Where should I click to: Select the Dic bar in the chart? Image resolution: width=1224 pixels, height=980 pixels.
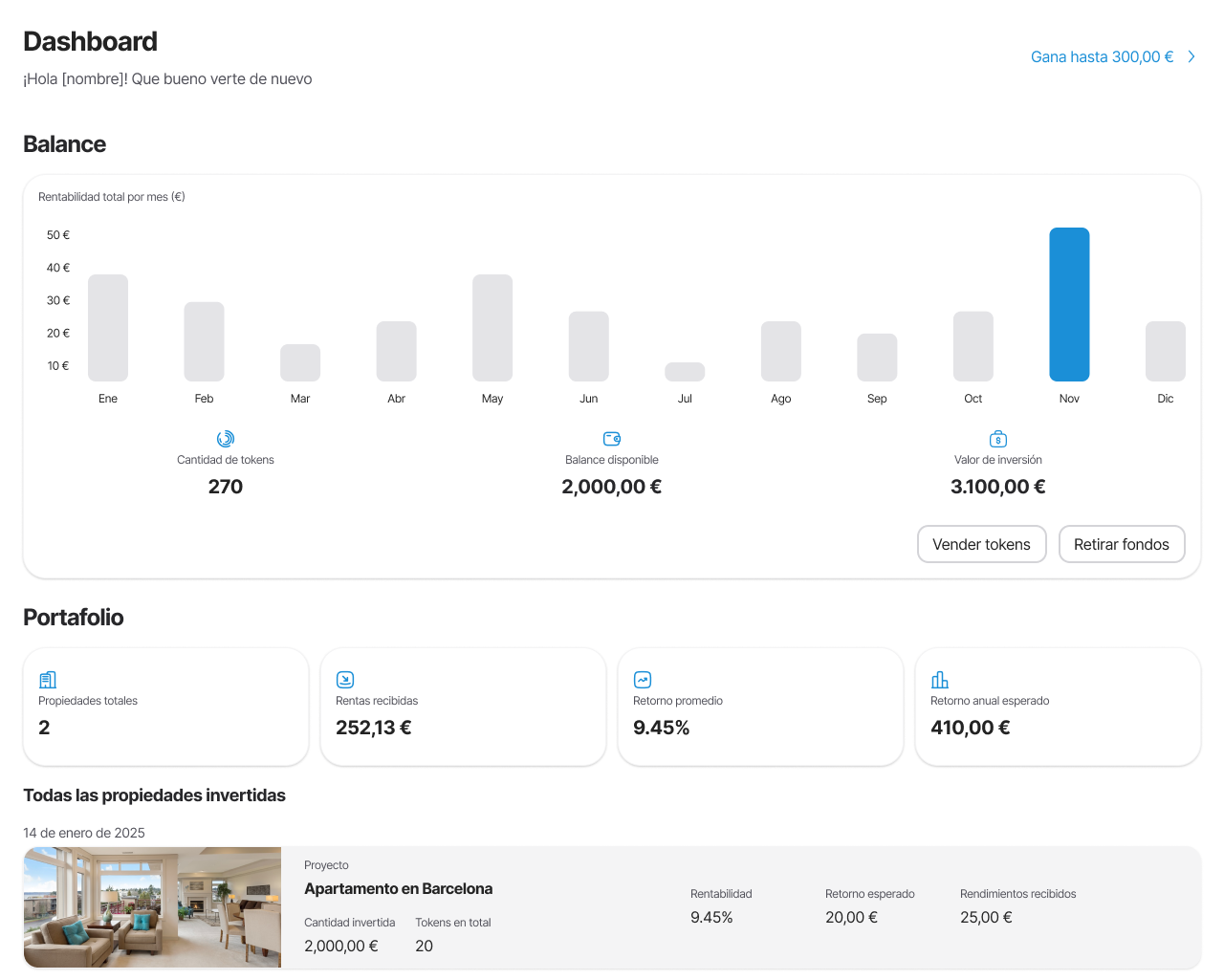point(1165,351)
